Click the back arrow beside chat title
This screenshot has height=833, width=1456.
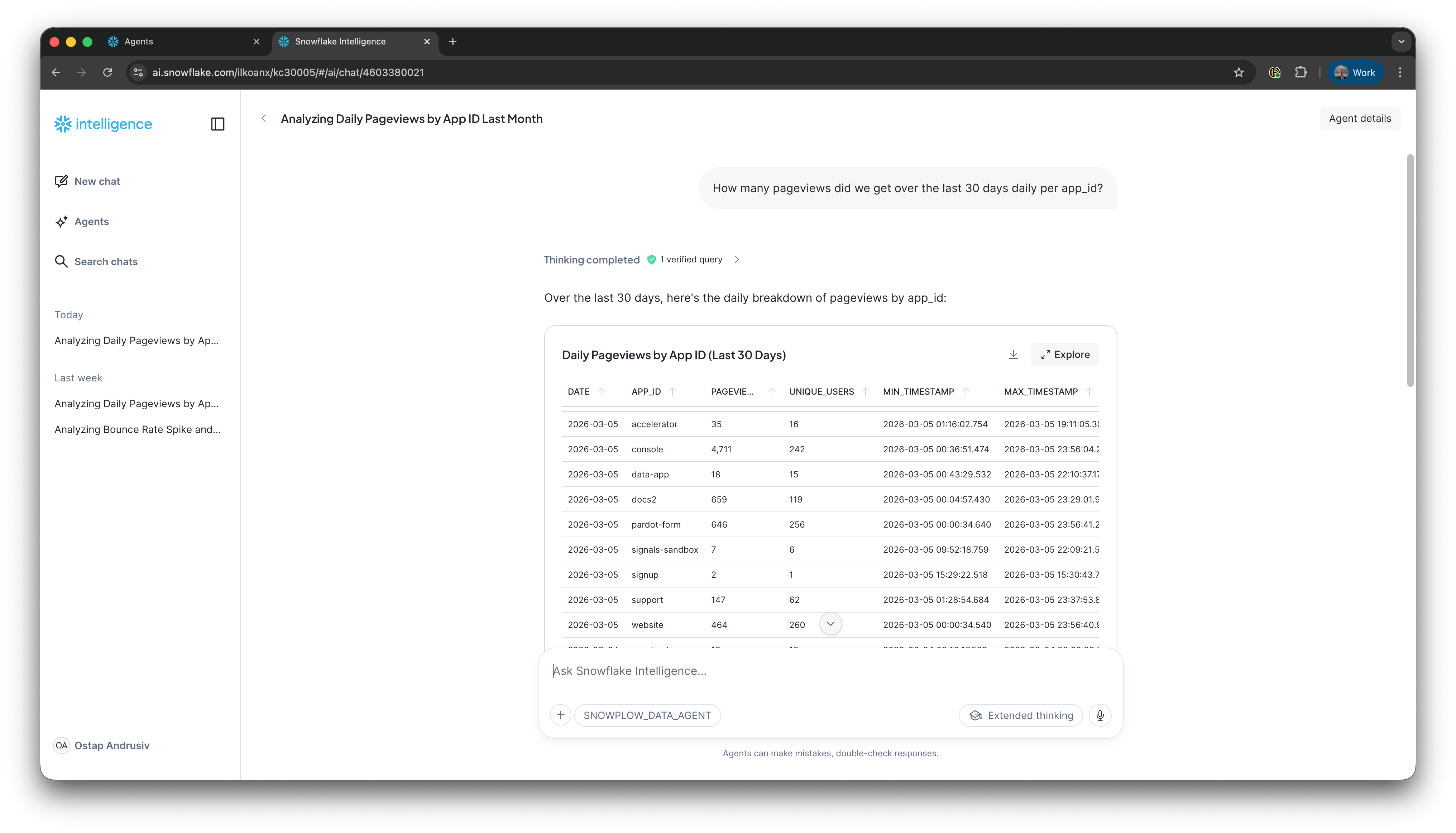click(x=264, y=118)
